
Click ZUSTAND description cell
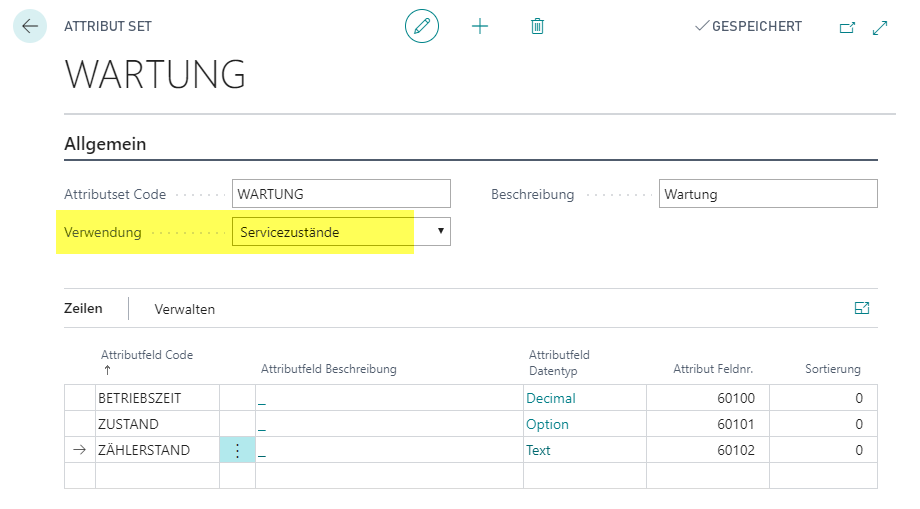(389, 424)
